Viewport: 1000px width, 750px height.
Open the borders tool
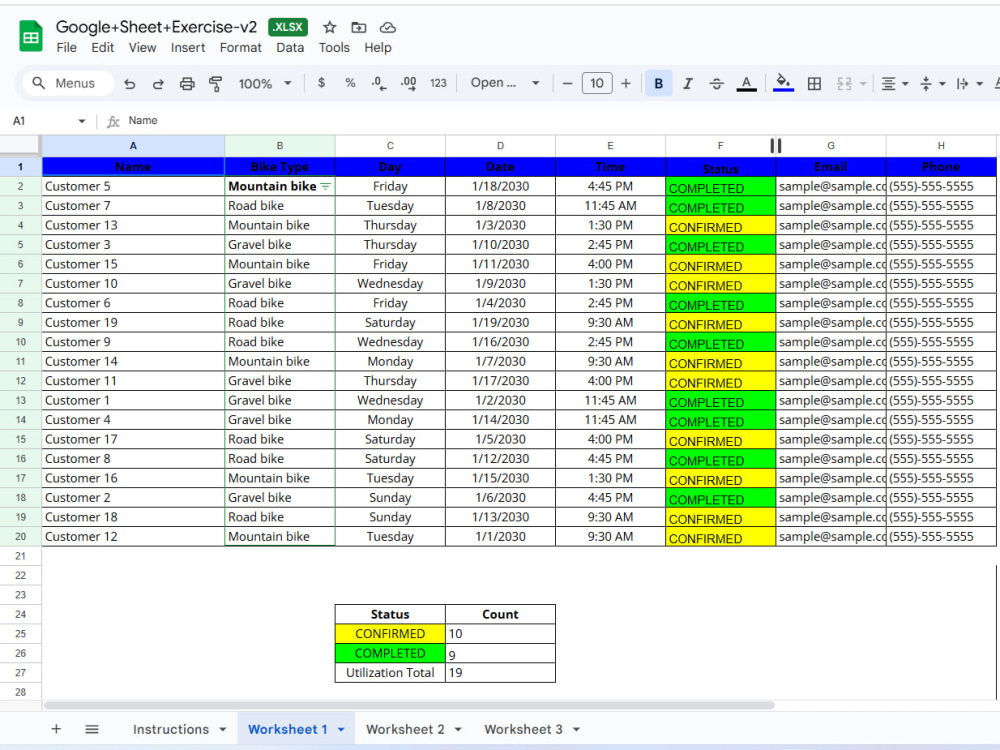coord(814,84)
